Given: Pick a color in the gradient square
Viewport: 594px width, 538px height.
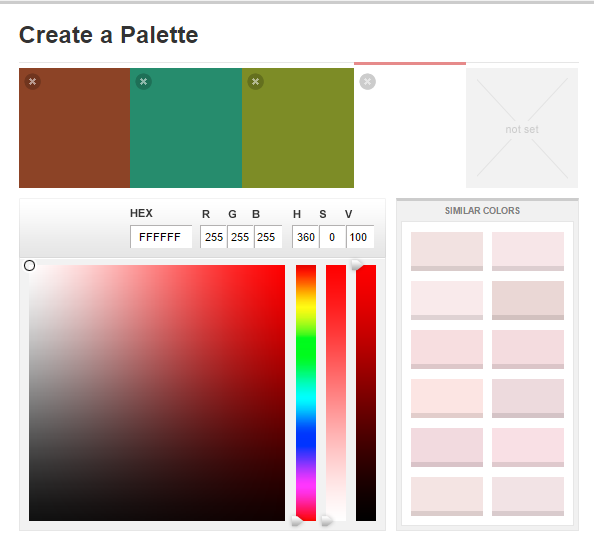Looking at the screenshot, I should (x=157, y=393).
